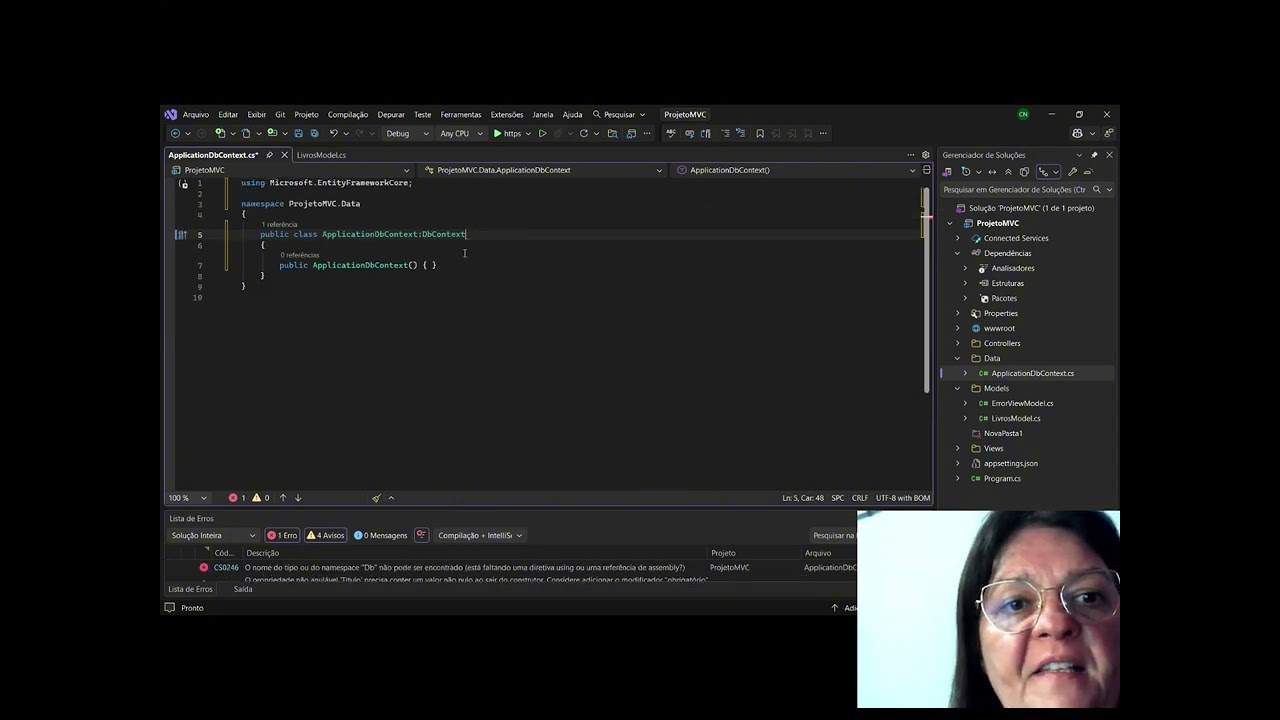Image resolution: width=1280 pixels, height=720 pixels.
Task: Click the error count indicator in editor footer
Action: 237,497
